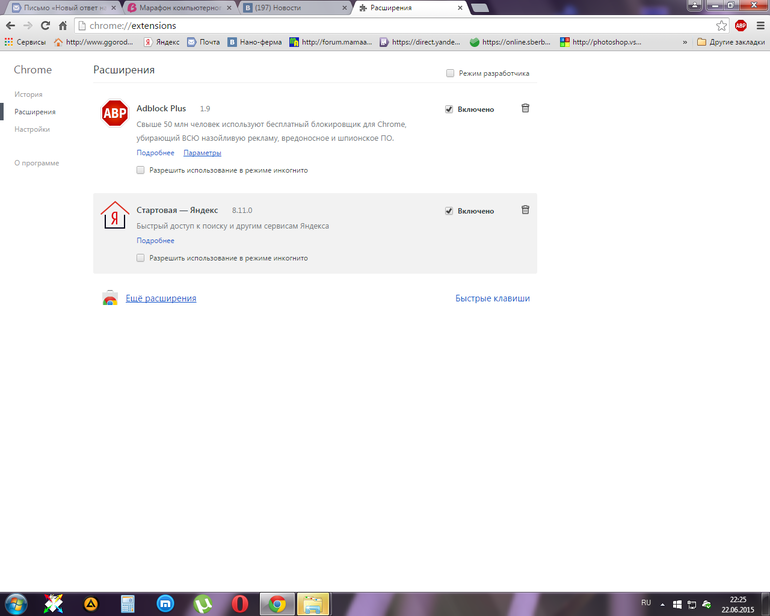This screenshot has height=616, width=770.
Task: Launch Opera from the taskbar
Action: 240,604
